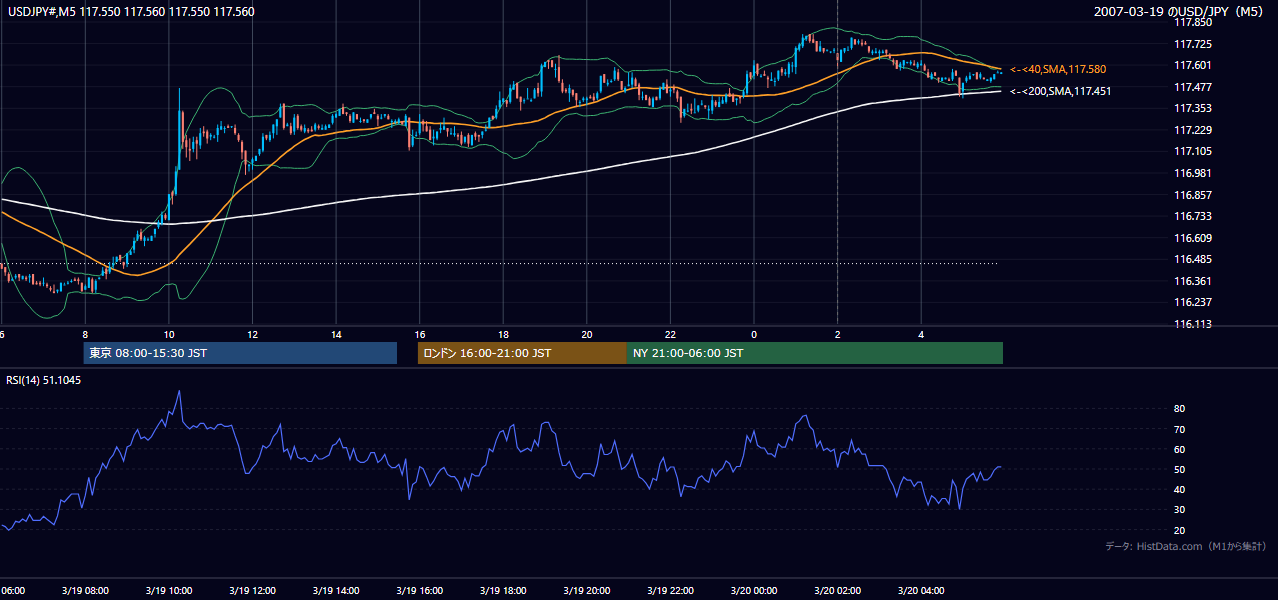Click the 40 SMA label 117.580
Image resolution: width=1278 pixels, height=600 pixels.
1059,69
